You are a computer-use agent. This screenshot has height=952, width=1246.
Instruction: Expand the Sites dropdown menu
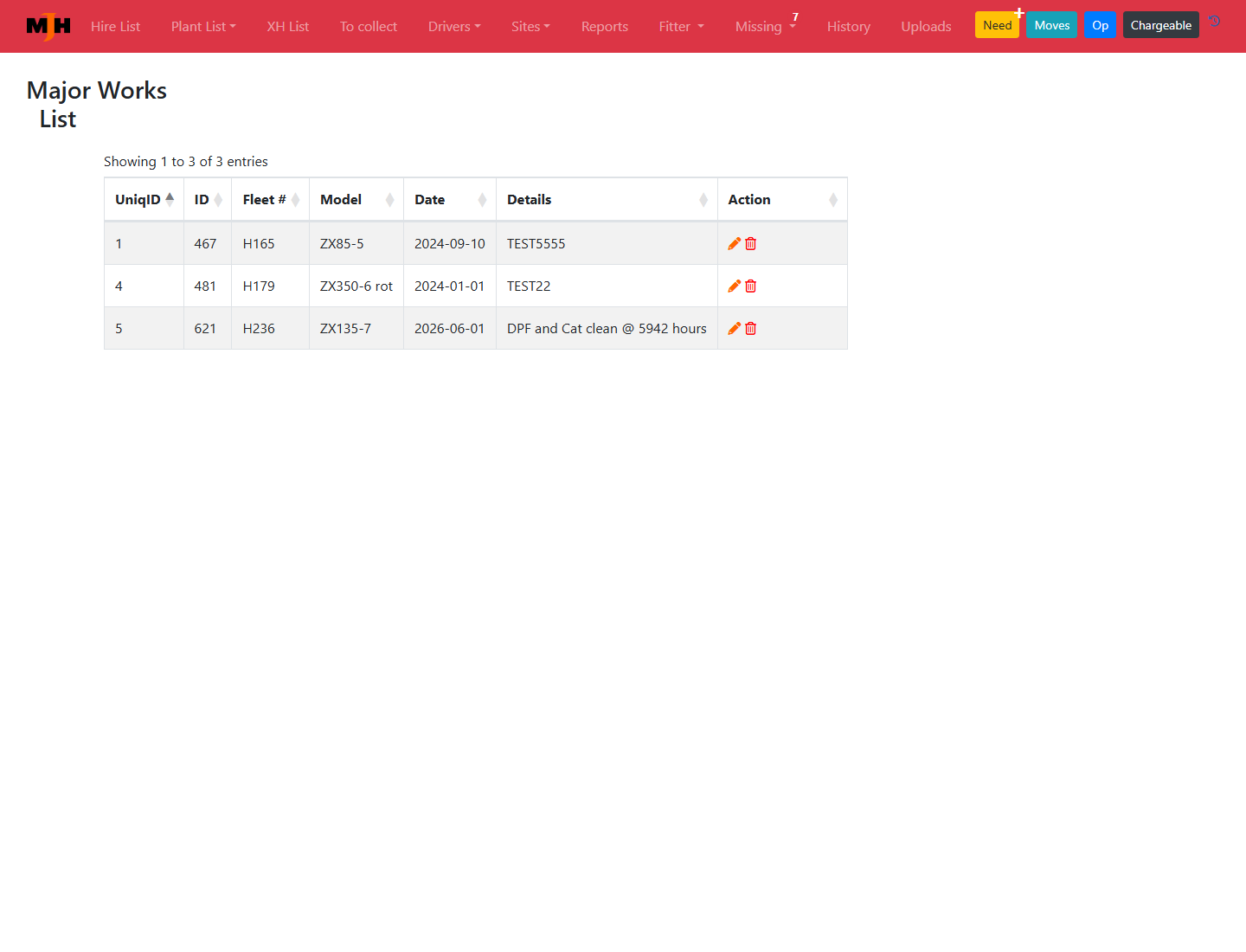530,27
